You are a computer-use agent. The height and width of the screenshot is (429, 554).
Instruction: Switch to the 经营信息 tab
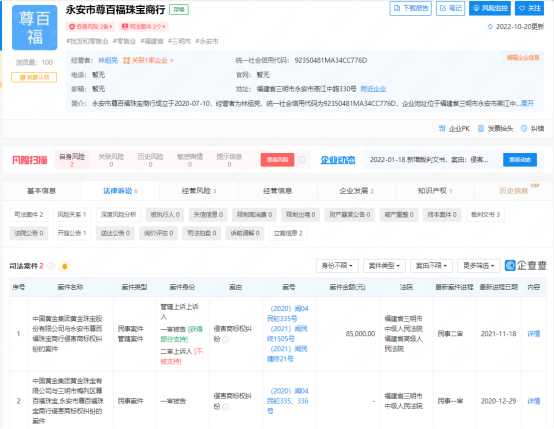click(x=278, y=191)
